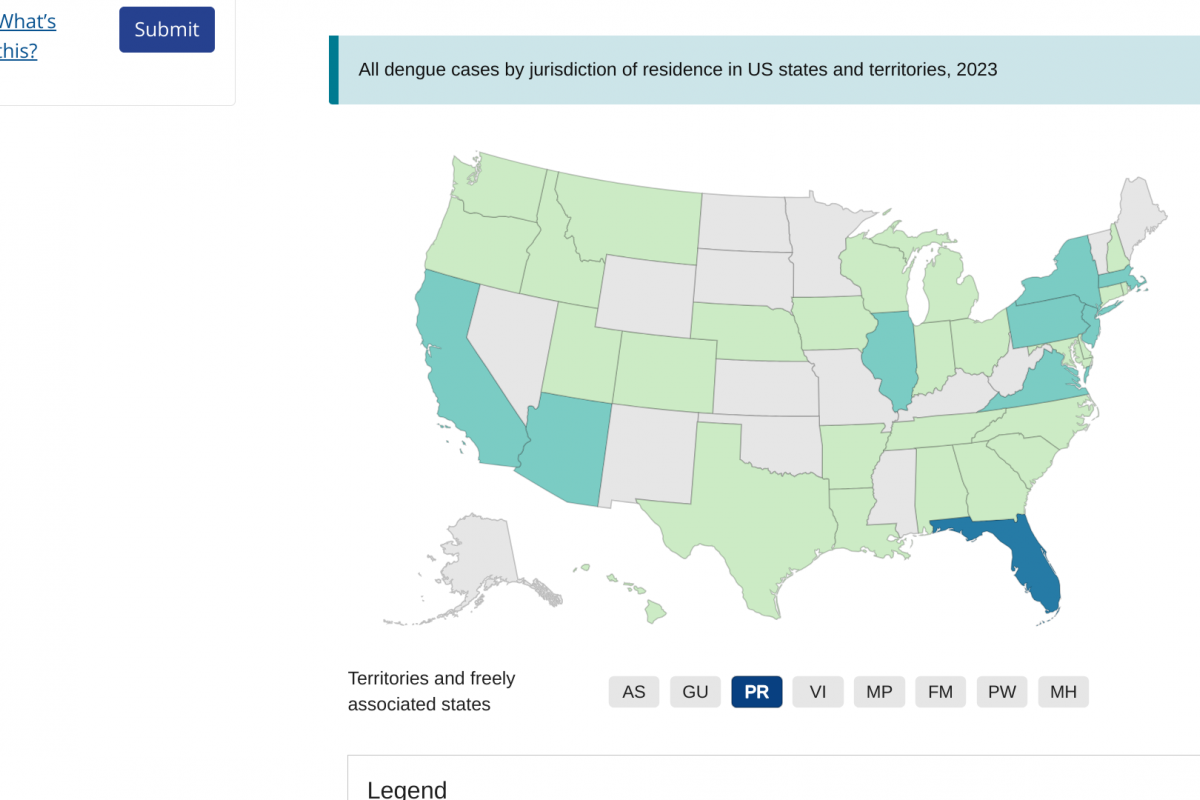Open the "What's this?" link

pos(27,36)
